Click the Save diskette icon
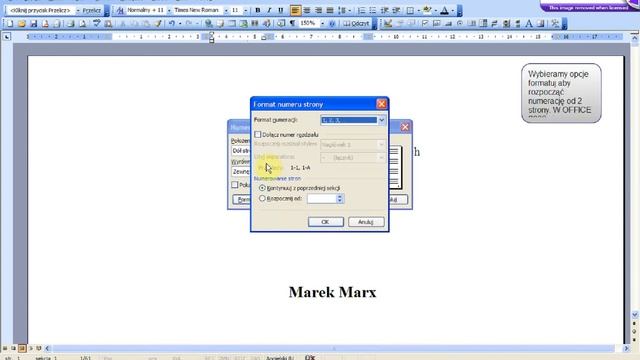Screen dimensions: 640x360 [x=33, y=24]
